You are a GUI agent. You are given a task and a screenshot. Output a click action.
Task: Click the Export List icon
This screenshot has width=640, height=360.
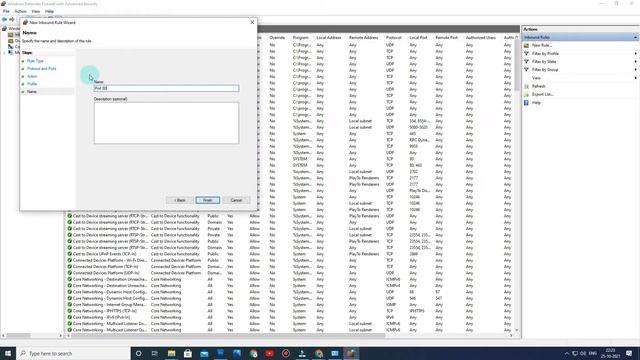526,94
